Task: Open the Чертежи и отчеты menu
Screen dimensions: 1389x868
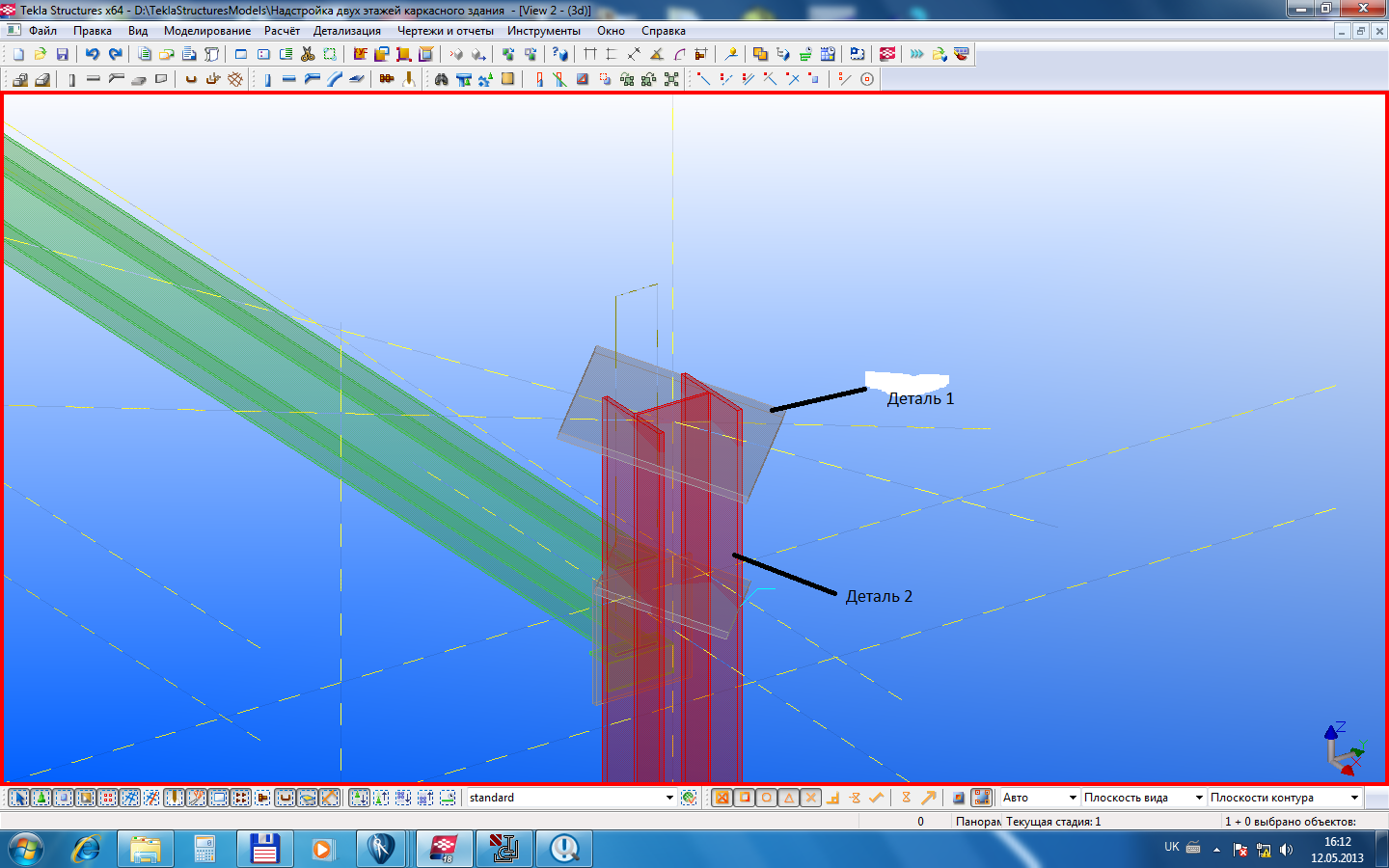Action: pos(445,31)
